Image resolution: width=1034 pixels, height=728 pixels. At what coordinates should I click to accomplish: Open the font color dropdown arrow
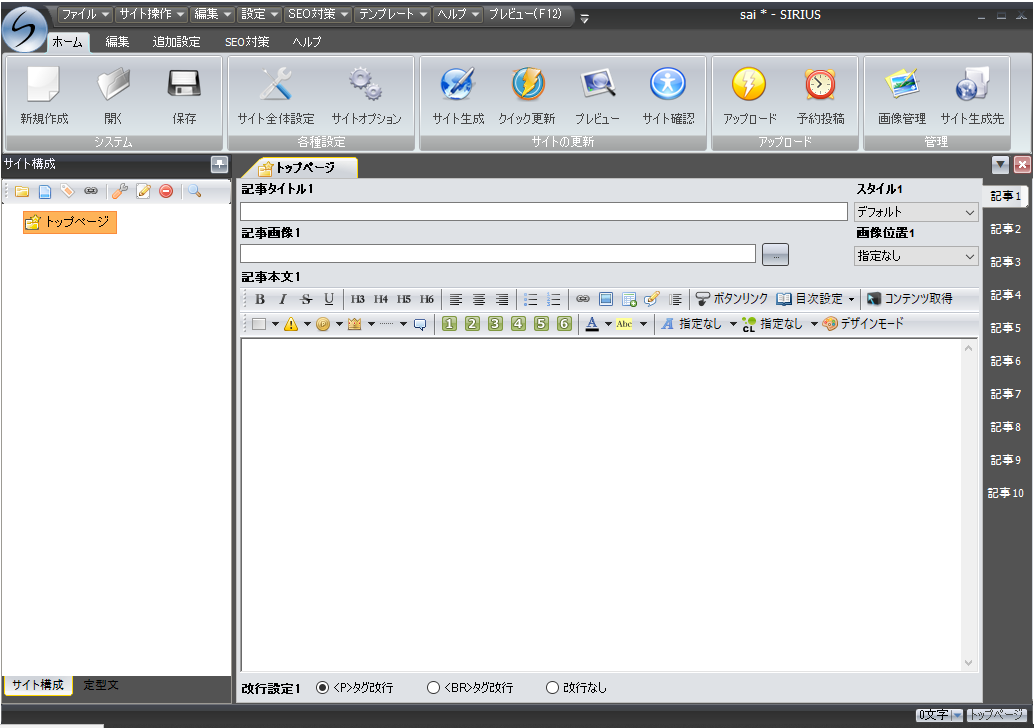tap(608, 324)
